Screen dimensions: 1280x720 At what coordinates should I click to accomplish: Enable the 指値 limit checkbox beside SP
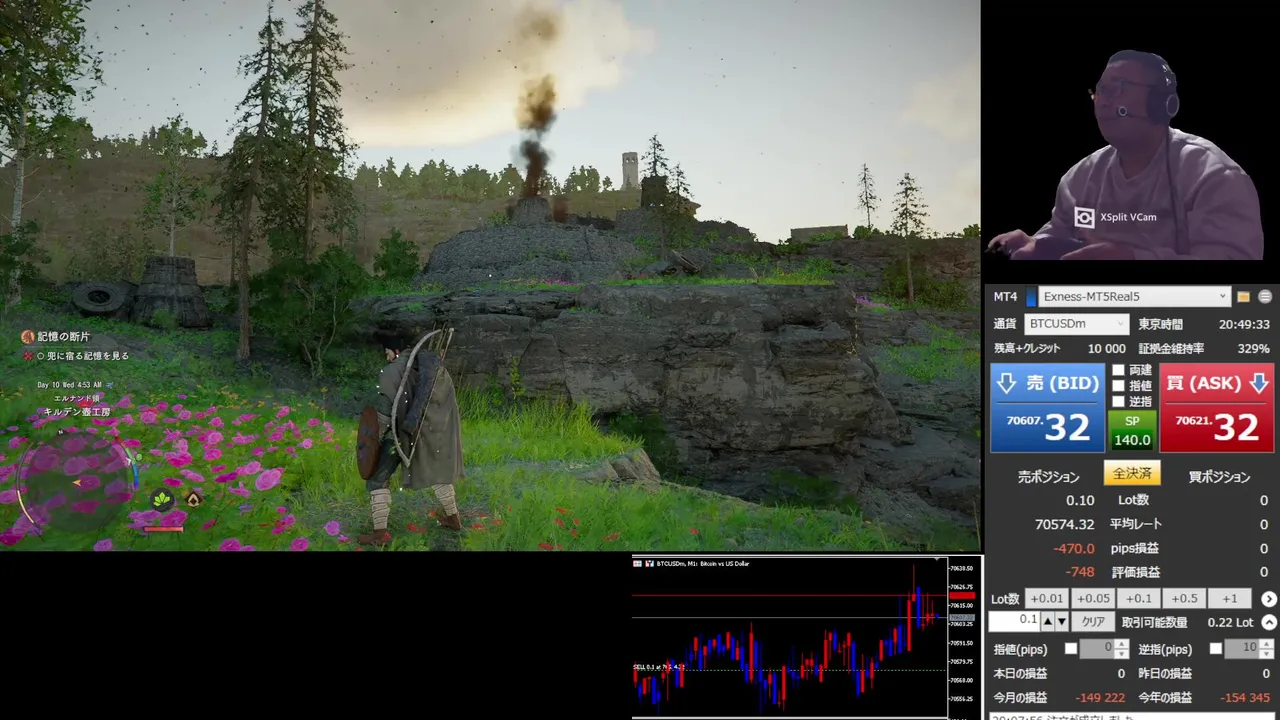pyautogui.click(x=1119, y=386)
